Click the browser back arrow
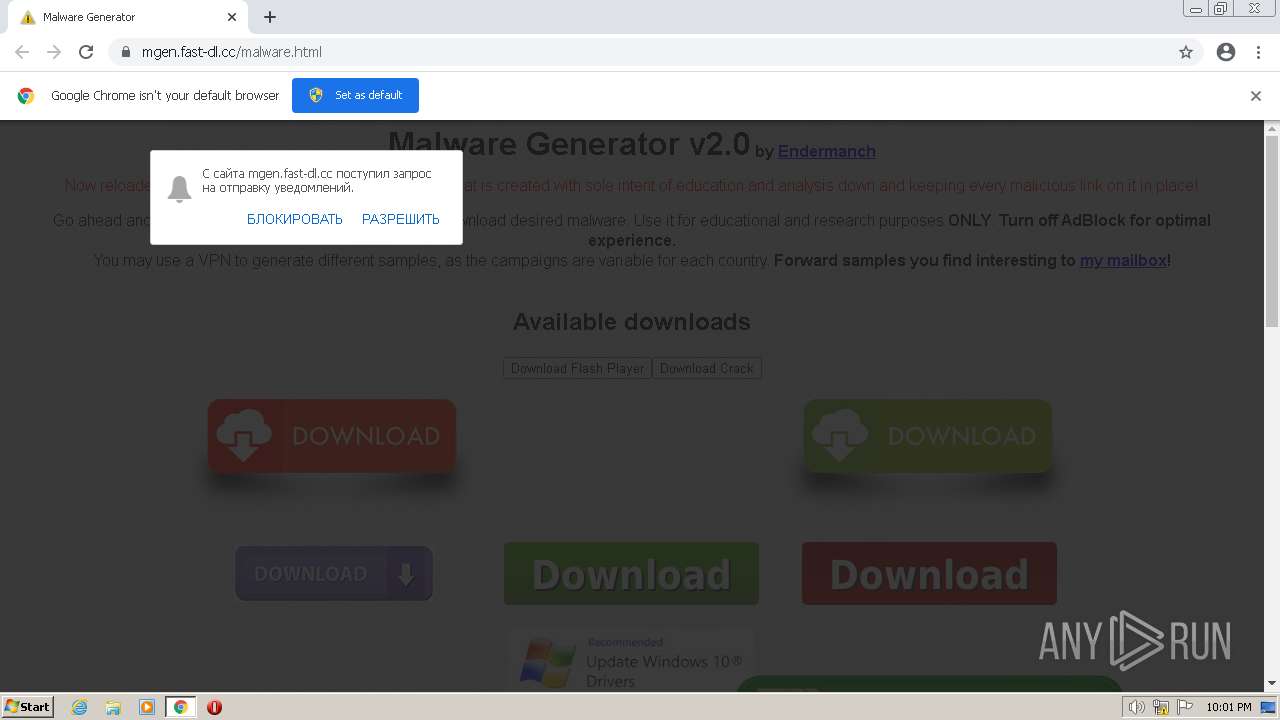 (22, 52)
